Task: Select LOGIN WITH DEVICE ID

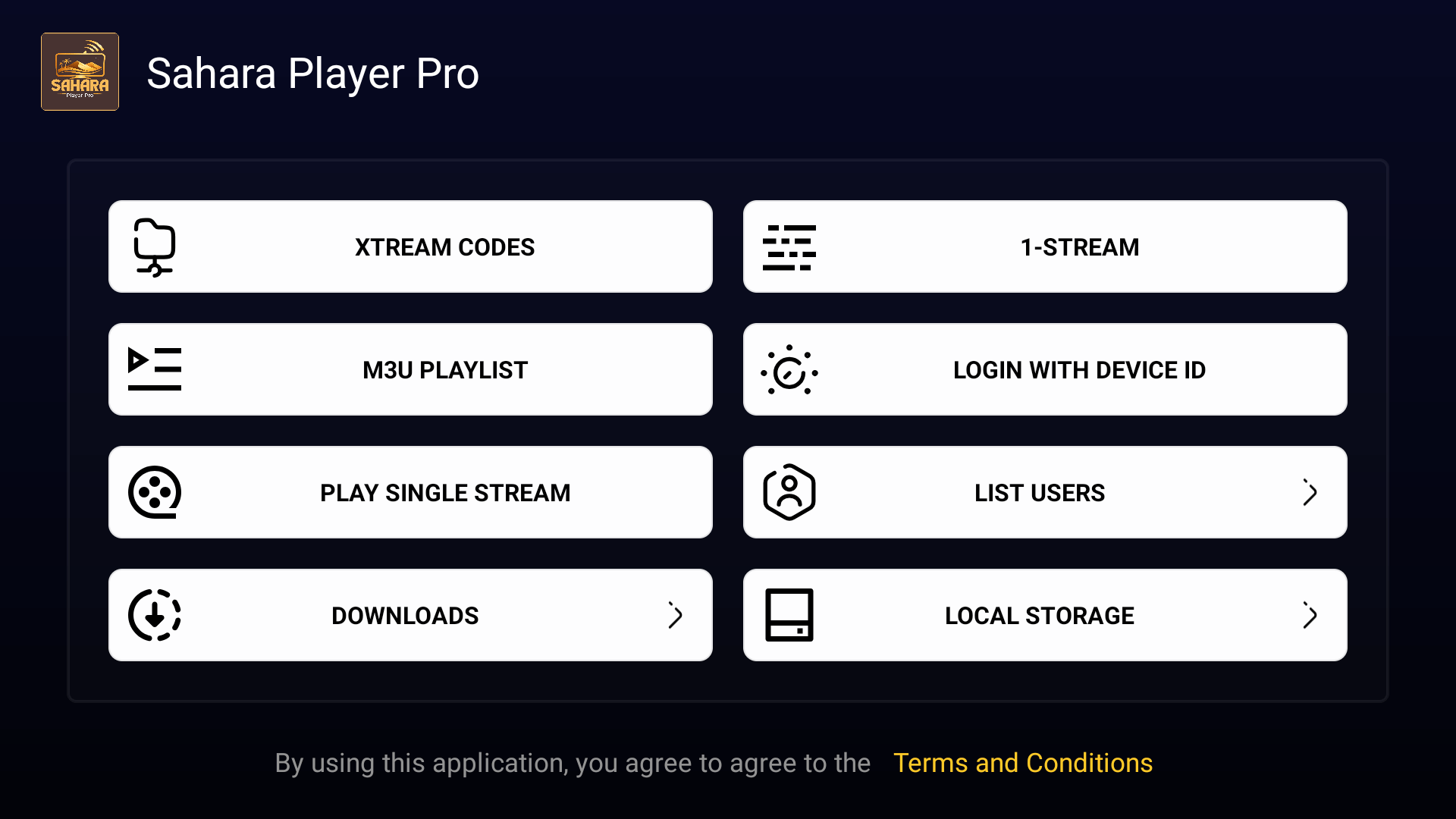Action: click(1045, 369)
